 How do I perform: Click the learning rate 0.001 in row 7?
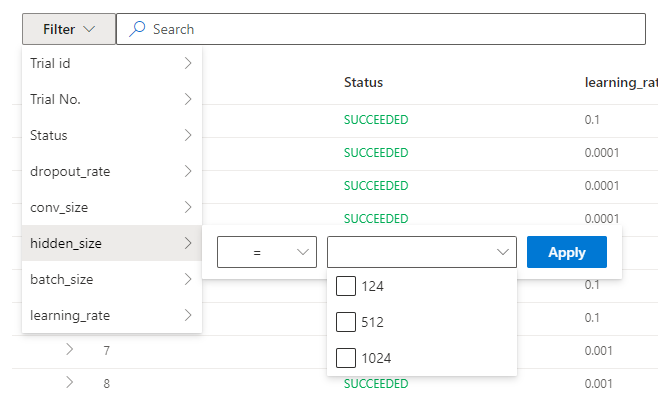click(598, 351)
